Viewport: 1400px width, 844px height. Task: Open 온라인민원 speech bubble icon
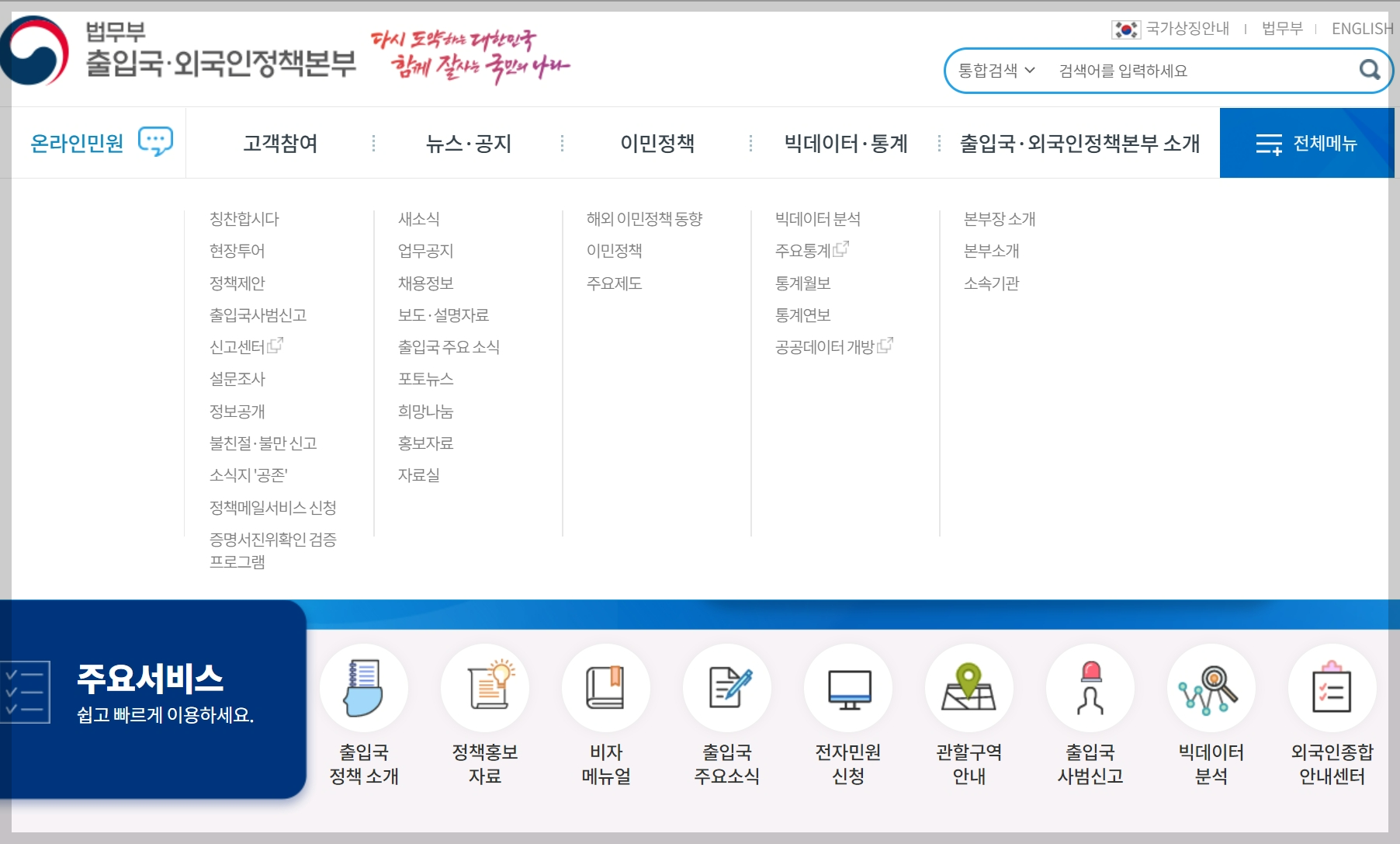(154, 141)
